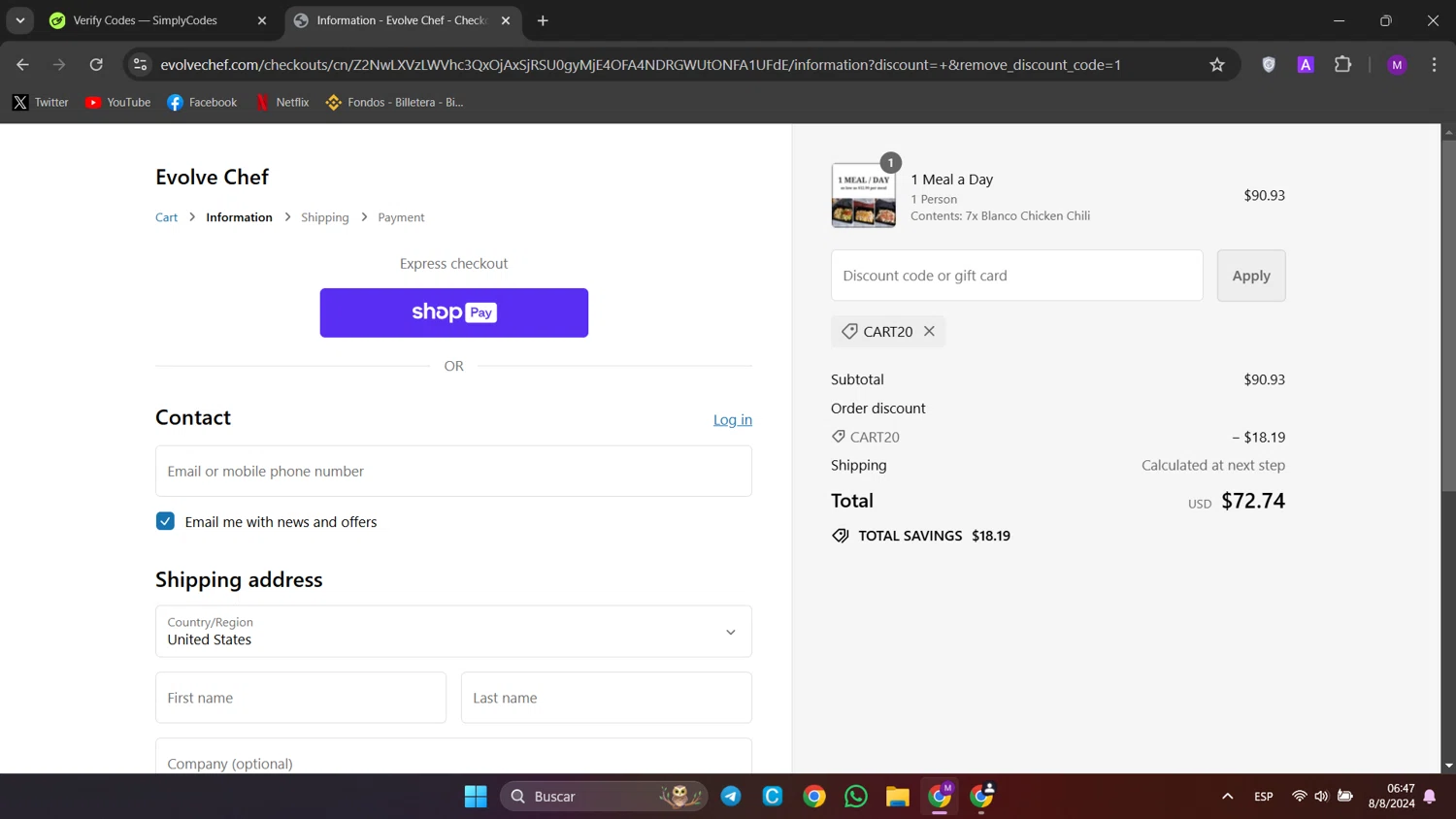Image resolution: width=1456 pixels, height=819 pixels.
Task: Open the Twitter bookmark
Action: point(40,102)
